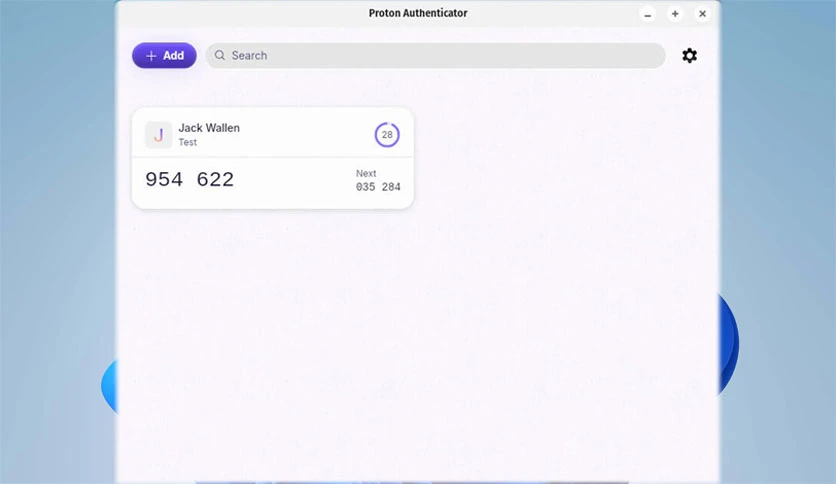Focus the Search input field

coord(436,55)
